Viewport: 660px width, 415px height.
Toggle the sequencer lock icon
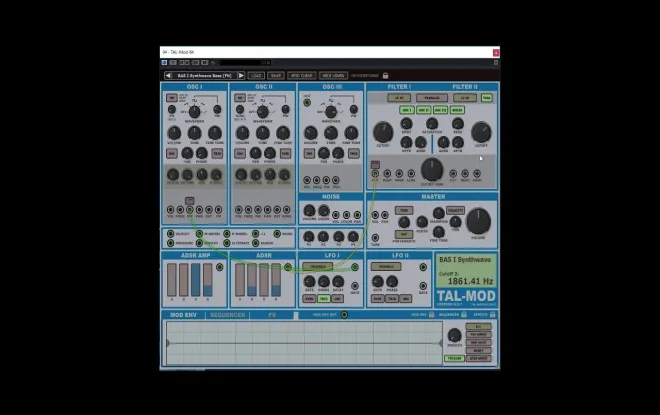point(463,314)
